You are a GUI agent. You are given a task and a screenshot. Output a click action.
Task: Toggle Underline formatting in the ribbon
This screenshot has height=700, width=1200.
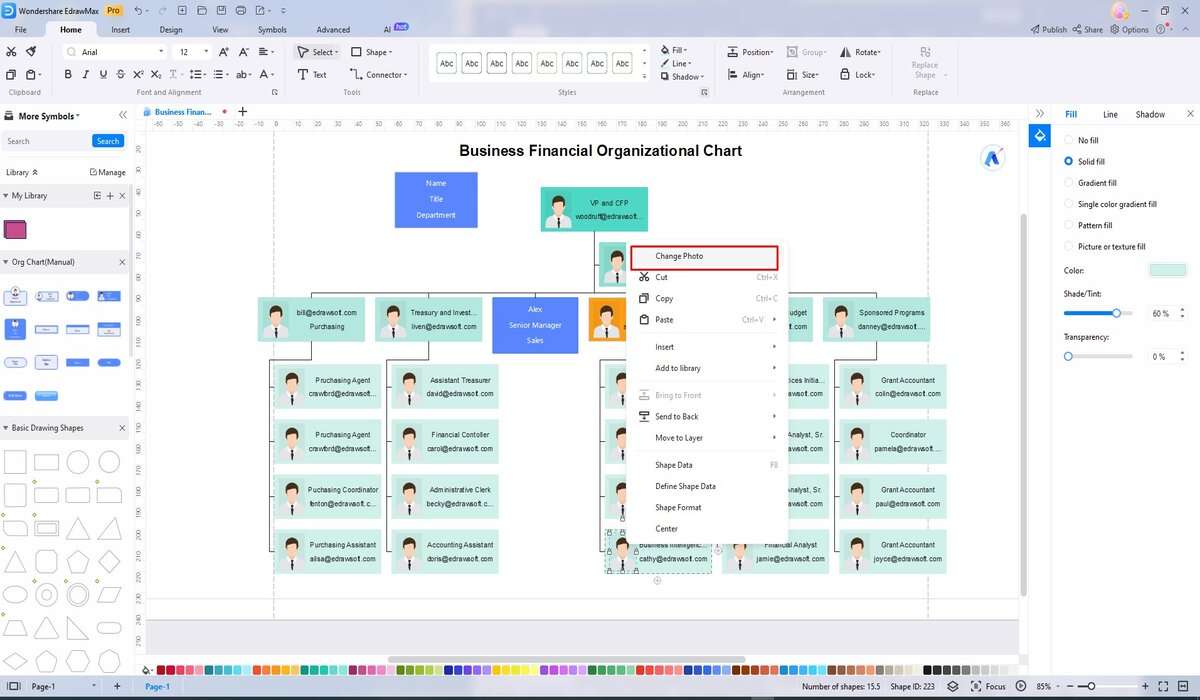point(103,75)
